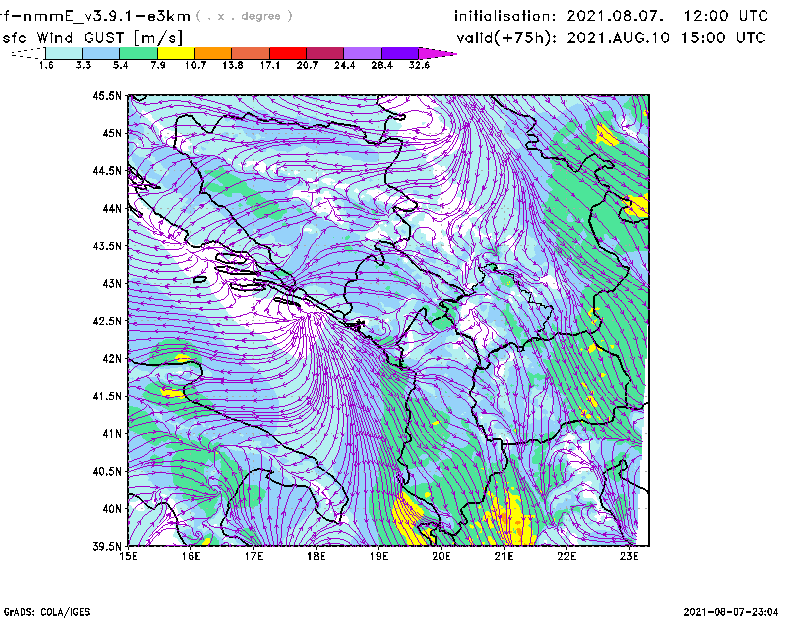
Task: Click the legend value "20.7"
Action: point(307,65)
